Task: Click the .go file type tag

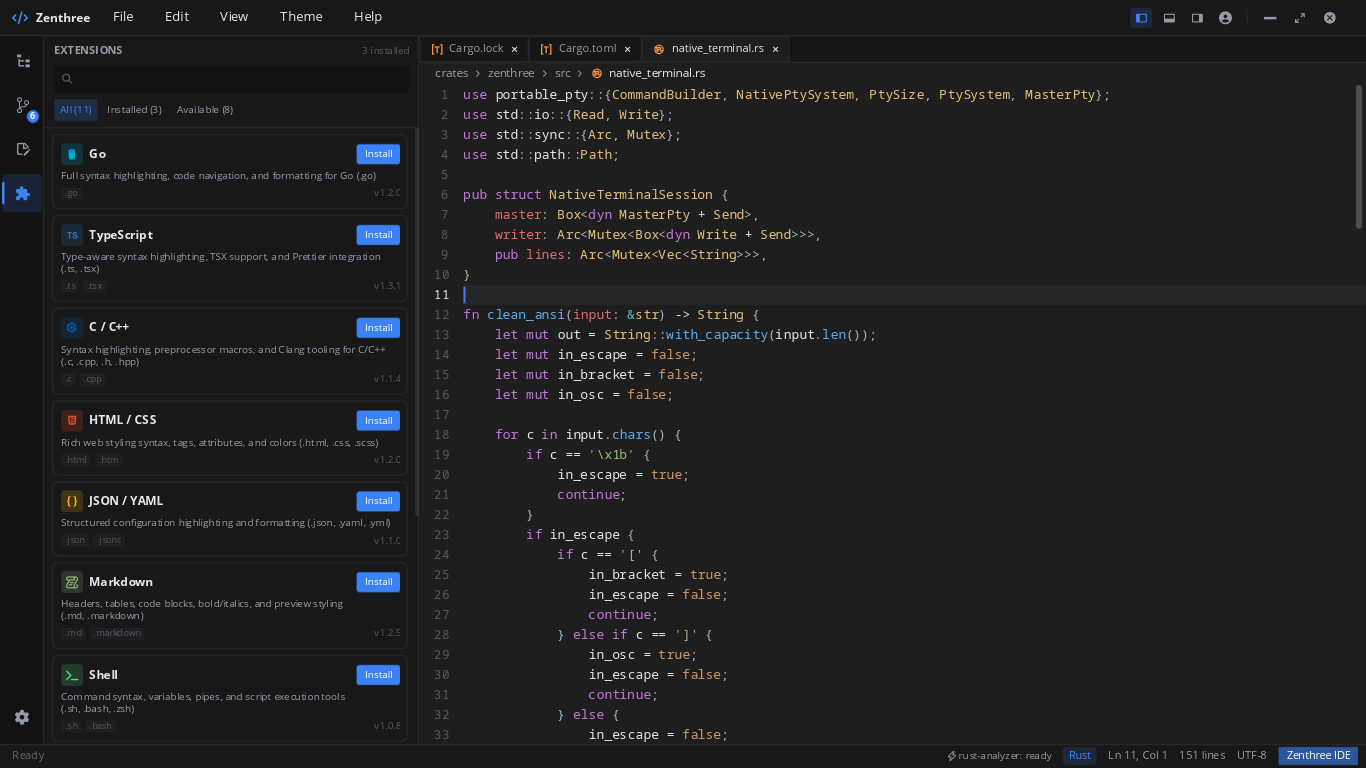Action: (71, 193)
